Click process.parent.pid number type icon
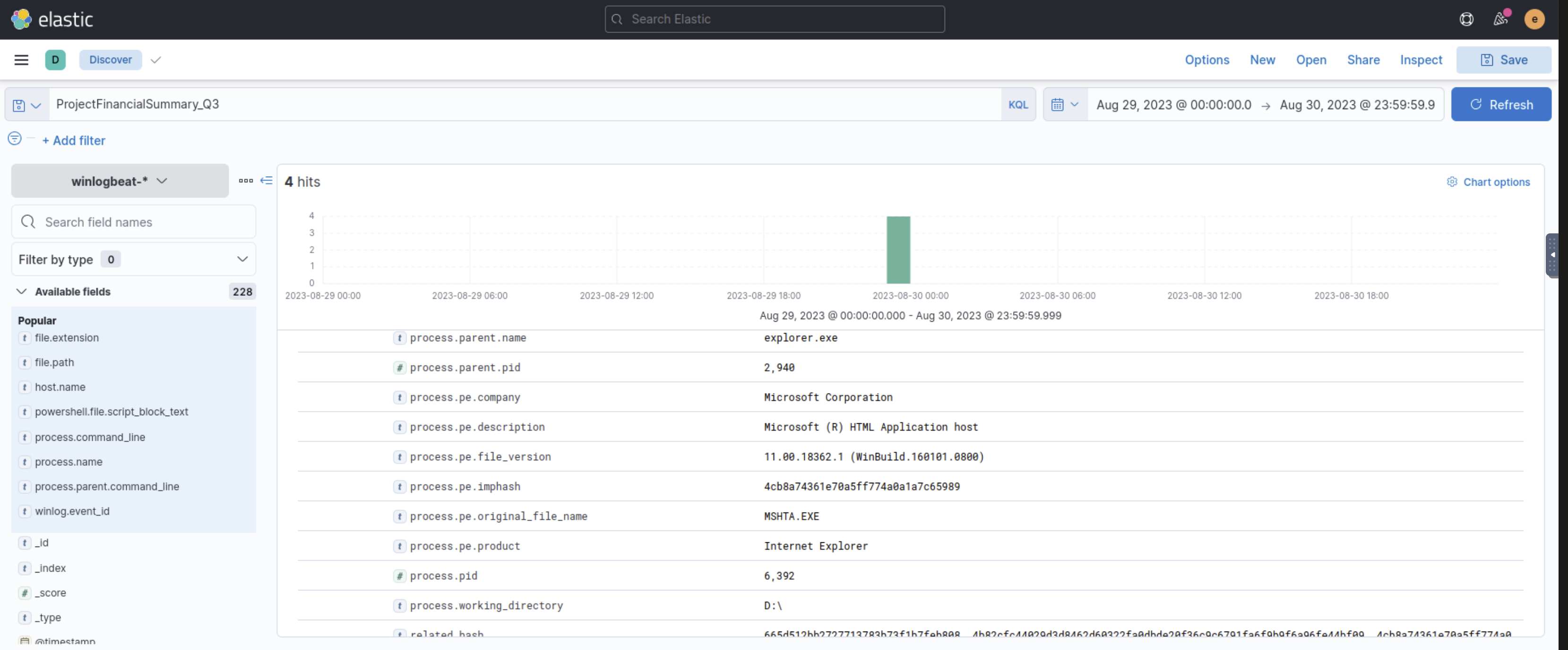 pyautogui.click(x=399, y=368)
